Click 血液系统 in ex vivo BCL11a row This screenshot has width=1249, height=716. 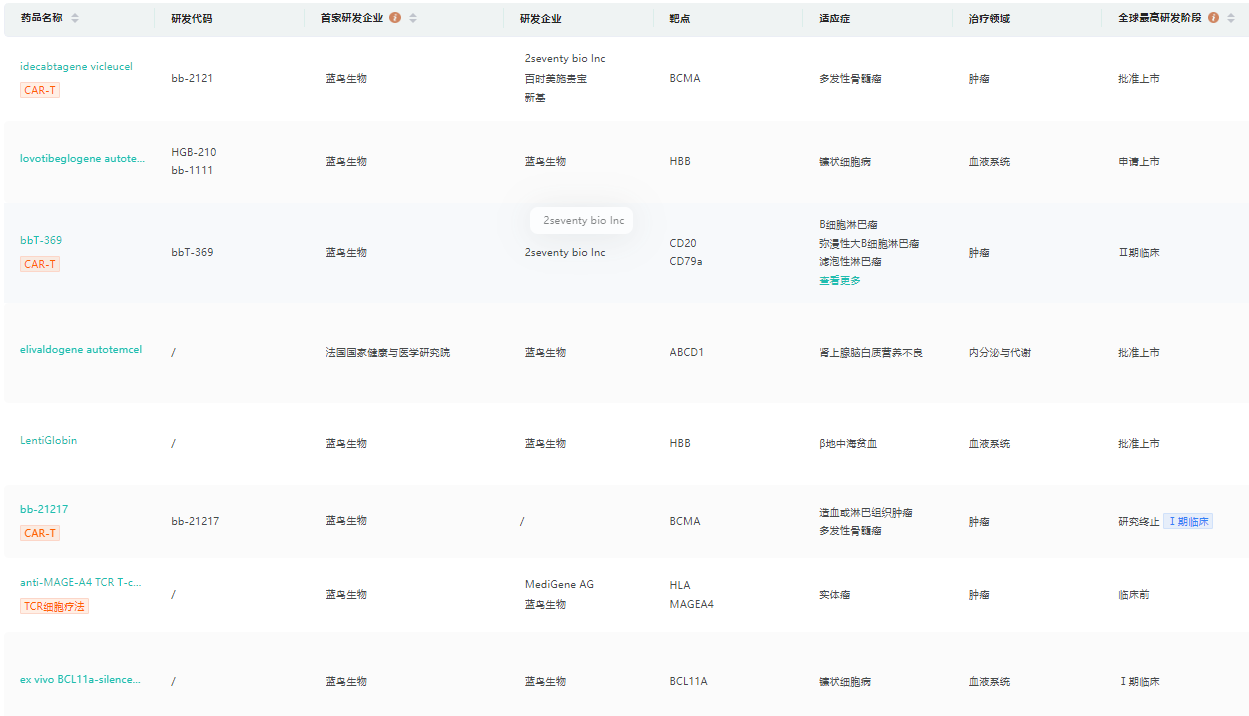[x=989, y=681]
